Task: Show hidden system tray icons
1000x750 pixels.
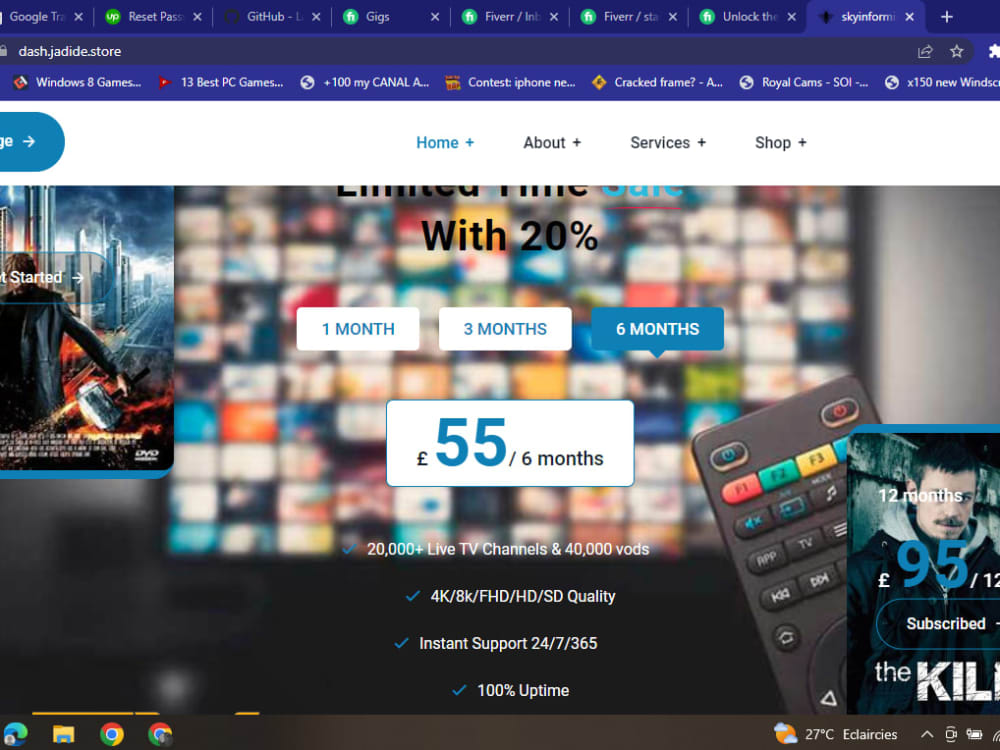Action: [x=927, y=735]
